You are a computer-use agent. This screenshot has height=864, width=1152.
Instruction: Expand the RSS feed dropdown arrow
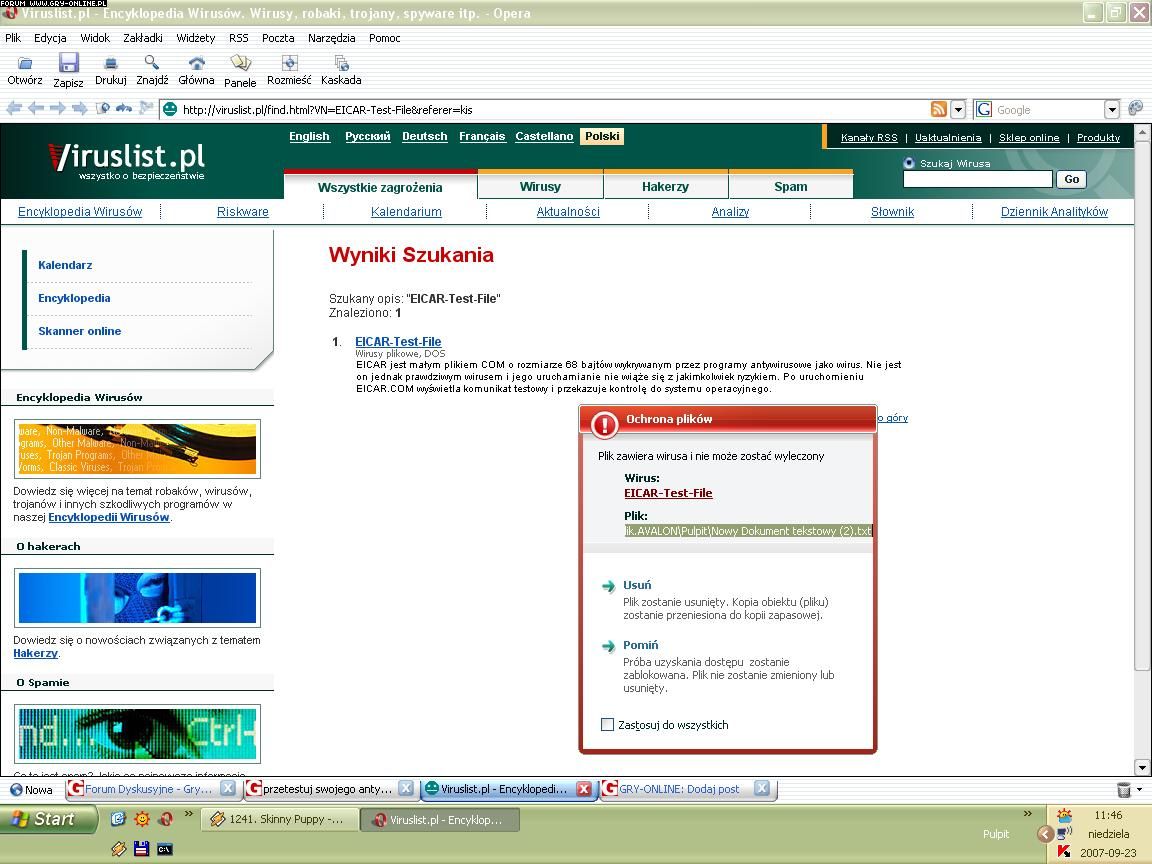click(x=958, y=109)
